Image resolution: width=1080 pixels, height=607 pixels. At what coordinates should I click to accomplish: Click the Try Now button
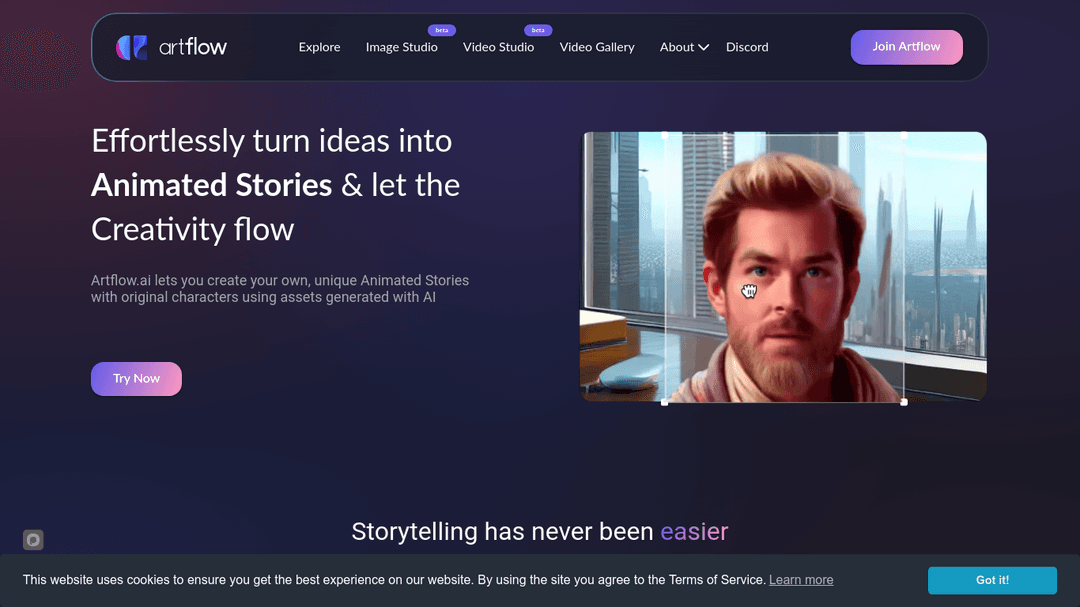coord(136,379)
